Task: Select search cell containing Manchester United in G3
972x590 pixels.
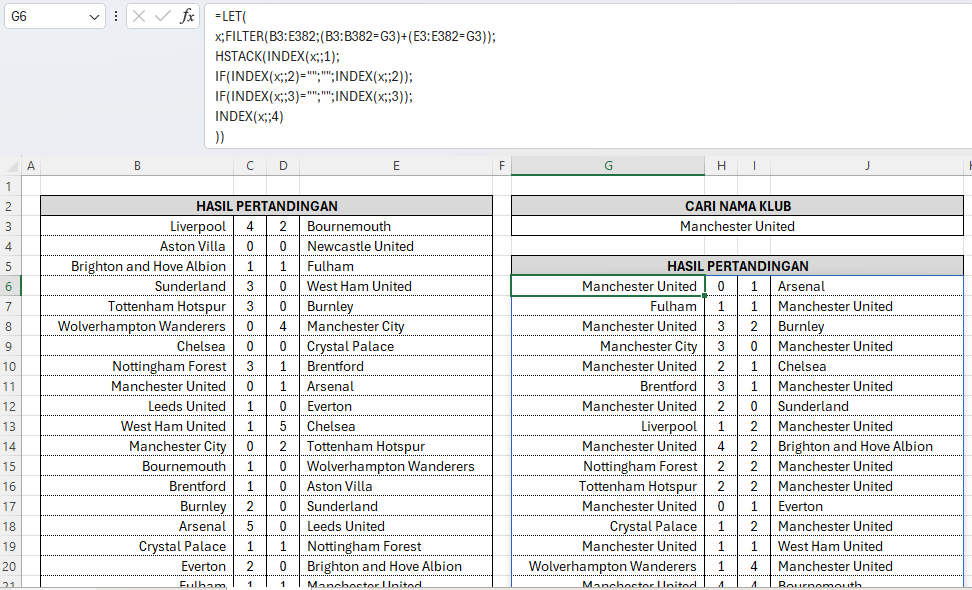Action: (738, 226)
